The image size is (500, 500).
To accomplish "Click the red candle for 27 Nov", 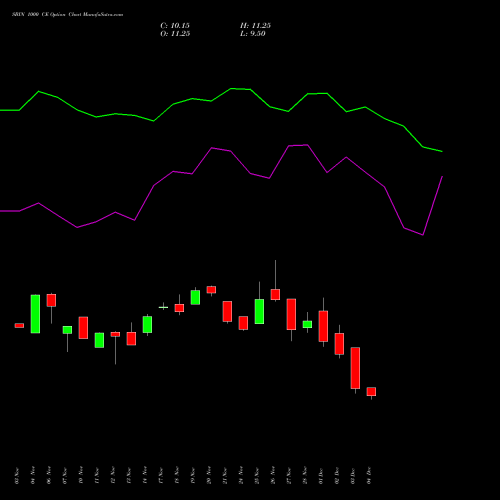I will point(291,314).
